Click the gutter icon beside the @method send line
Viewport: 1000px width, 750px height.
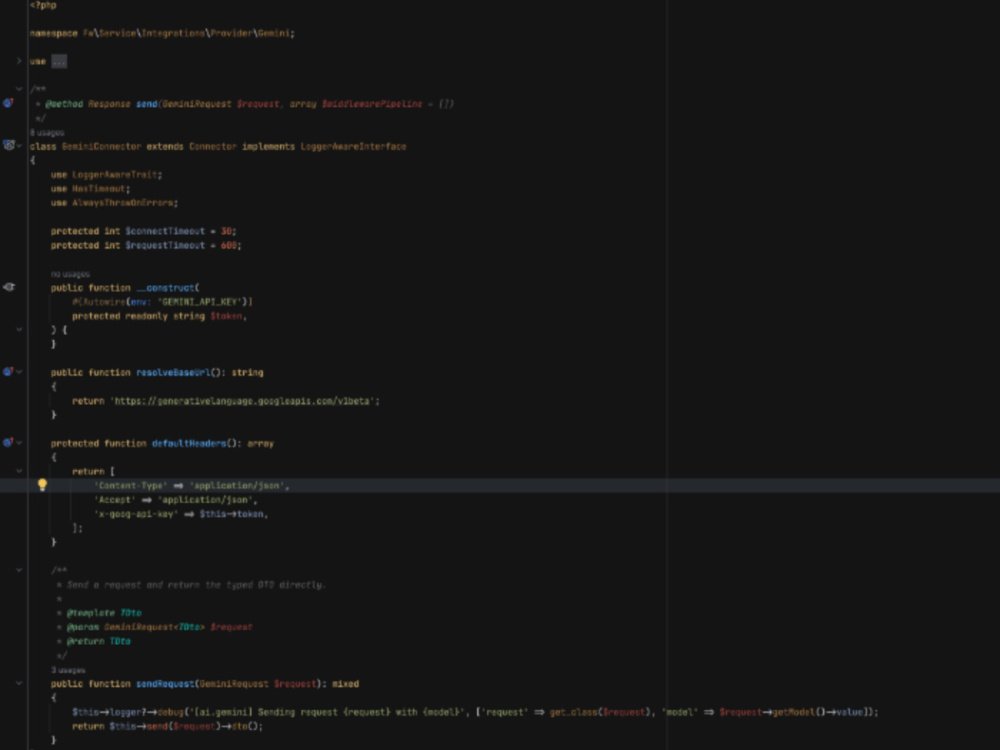point(8,103)
